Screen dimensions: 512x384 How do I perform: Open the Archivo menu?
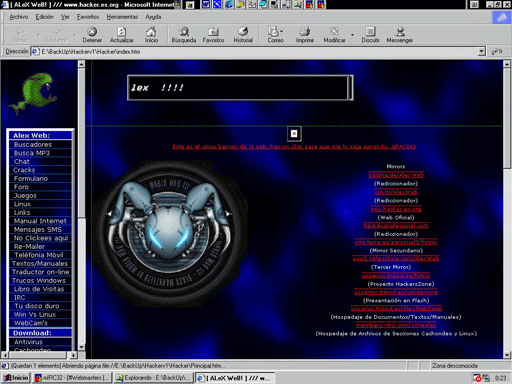coord(19,17)
